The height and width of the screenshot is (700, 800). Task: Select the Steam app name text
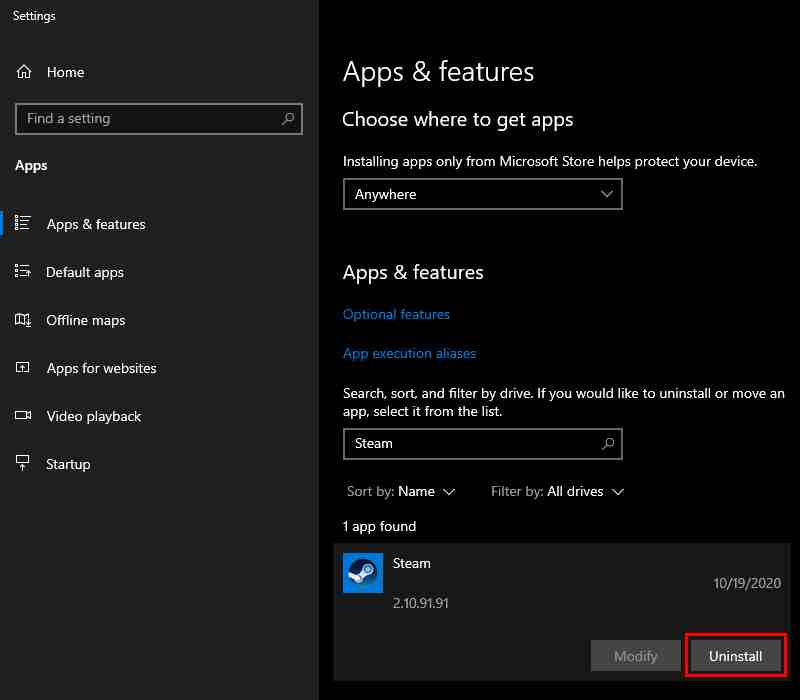click(x=411, y=563)
